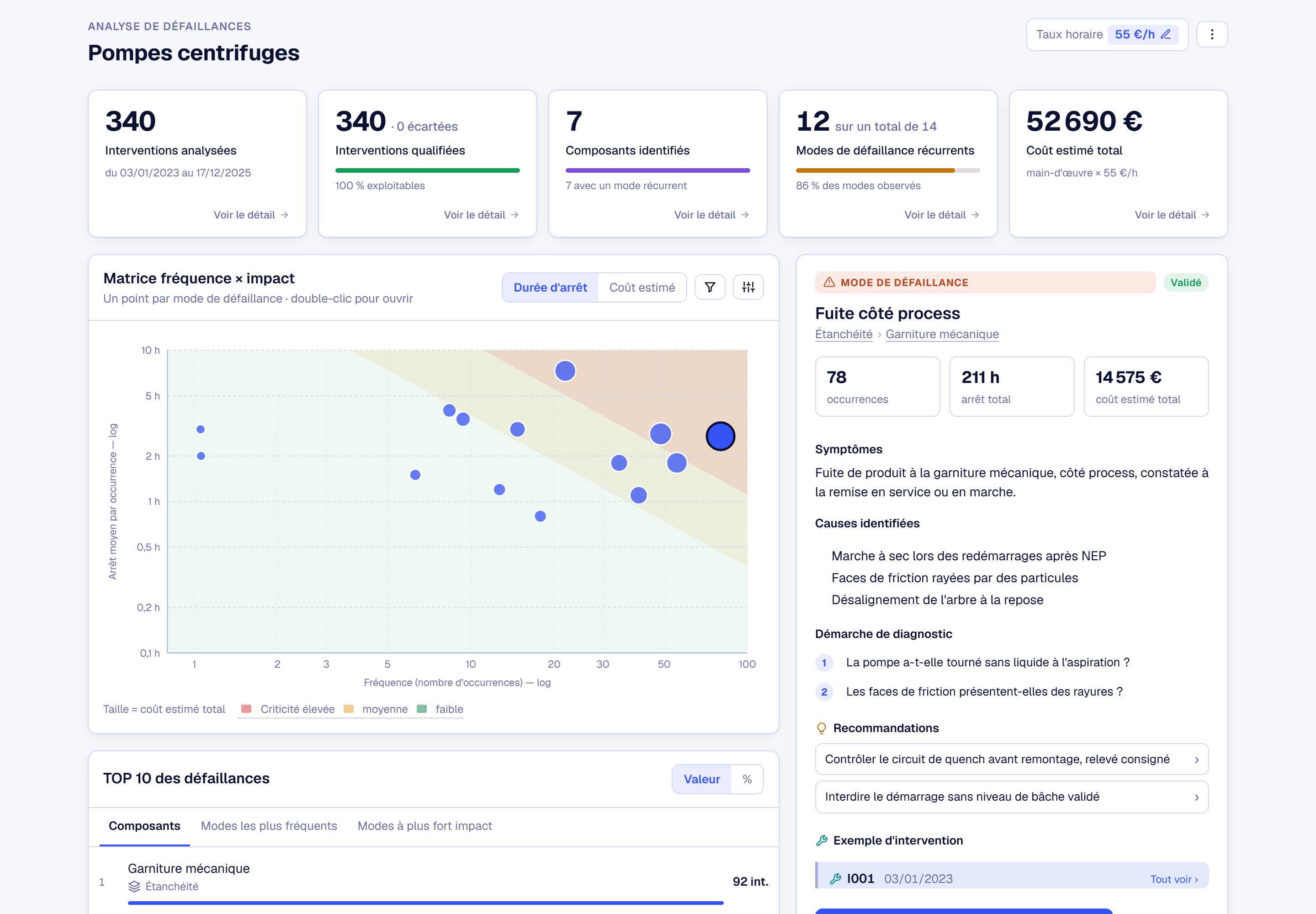This screenshot has width=1316, height=914.
Task: Click the lightbulb icon beside Recommandations
Action: [821, 728]
